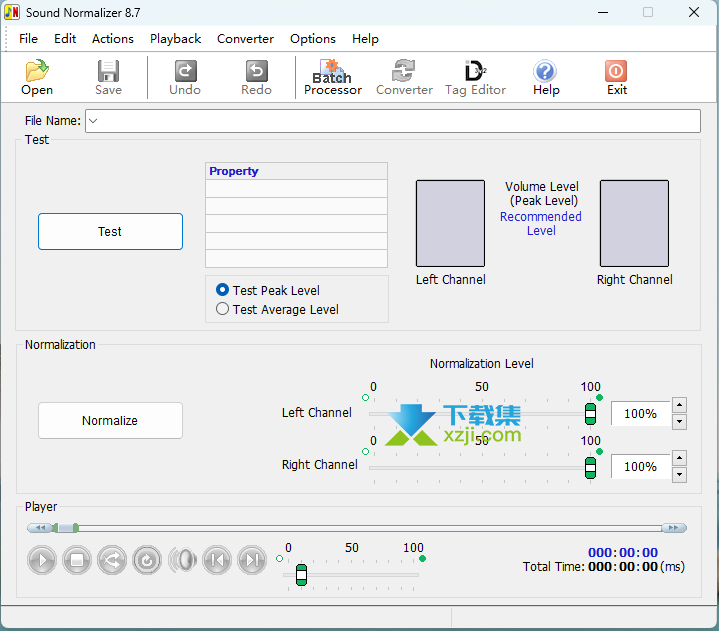Click the File Name input field
This screenshot has height=631, width=719.
[393, 121]
